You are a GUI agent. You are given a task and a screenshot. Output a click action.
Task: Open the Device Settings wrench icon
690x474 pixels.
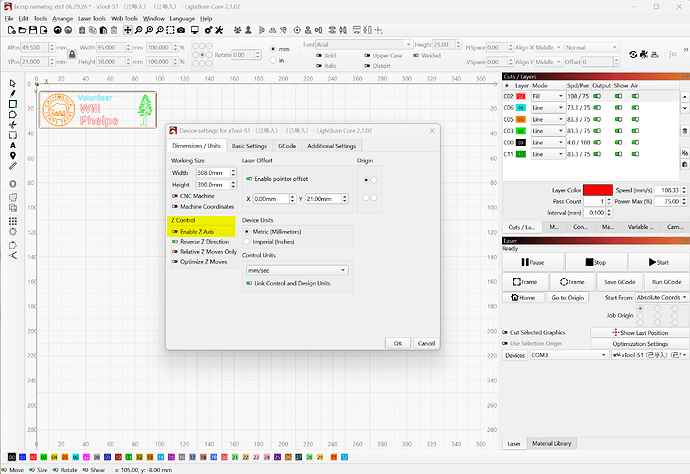(x=219, y=30)
